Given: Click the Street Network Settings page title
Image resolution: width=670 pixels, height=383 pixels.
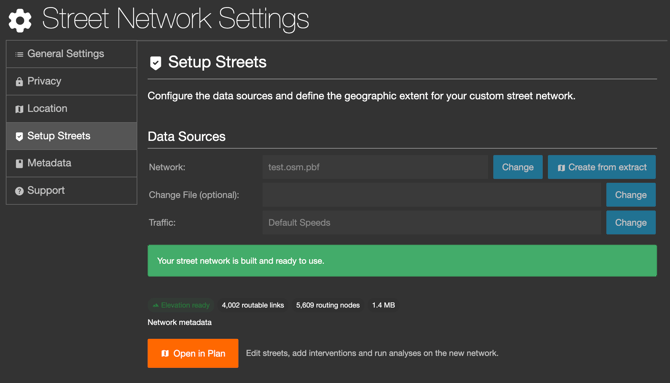Looking at the screenshot, I should point(175,19).
